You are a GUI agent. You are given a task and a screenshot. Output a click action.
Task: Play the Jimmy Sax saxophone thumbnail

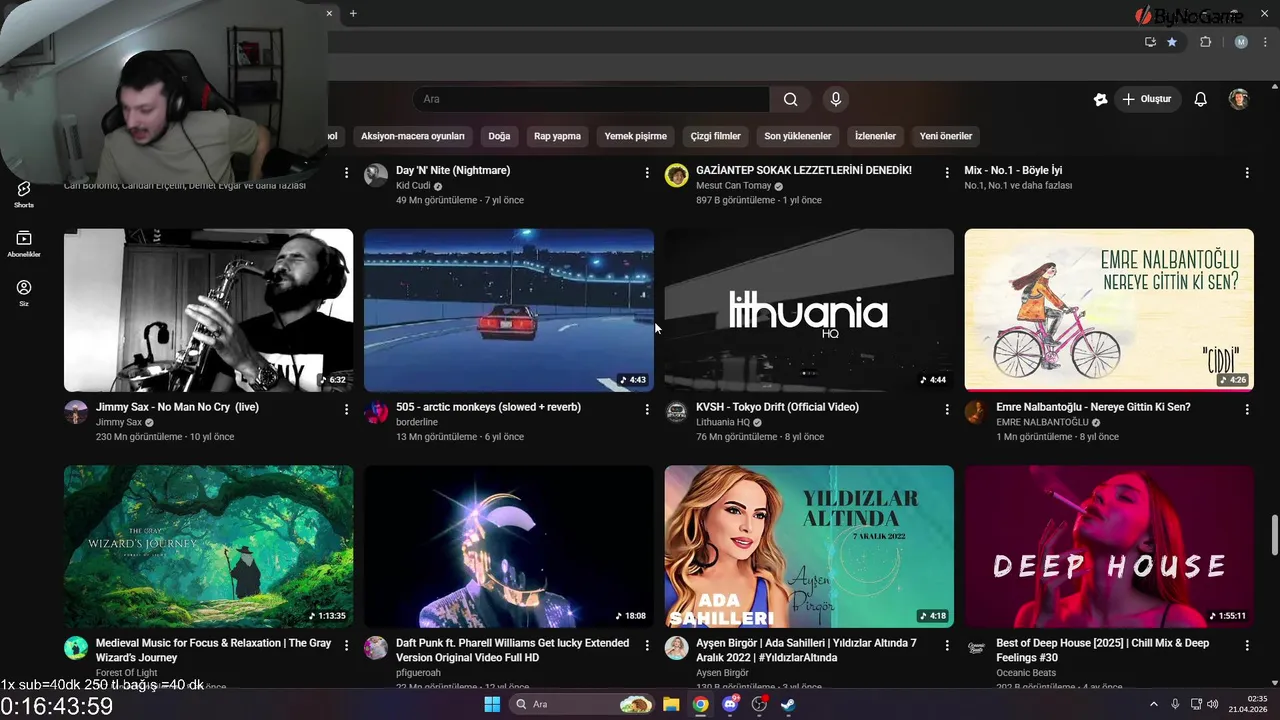point(208,310)
